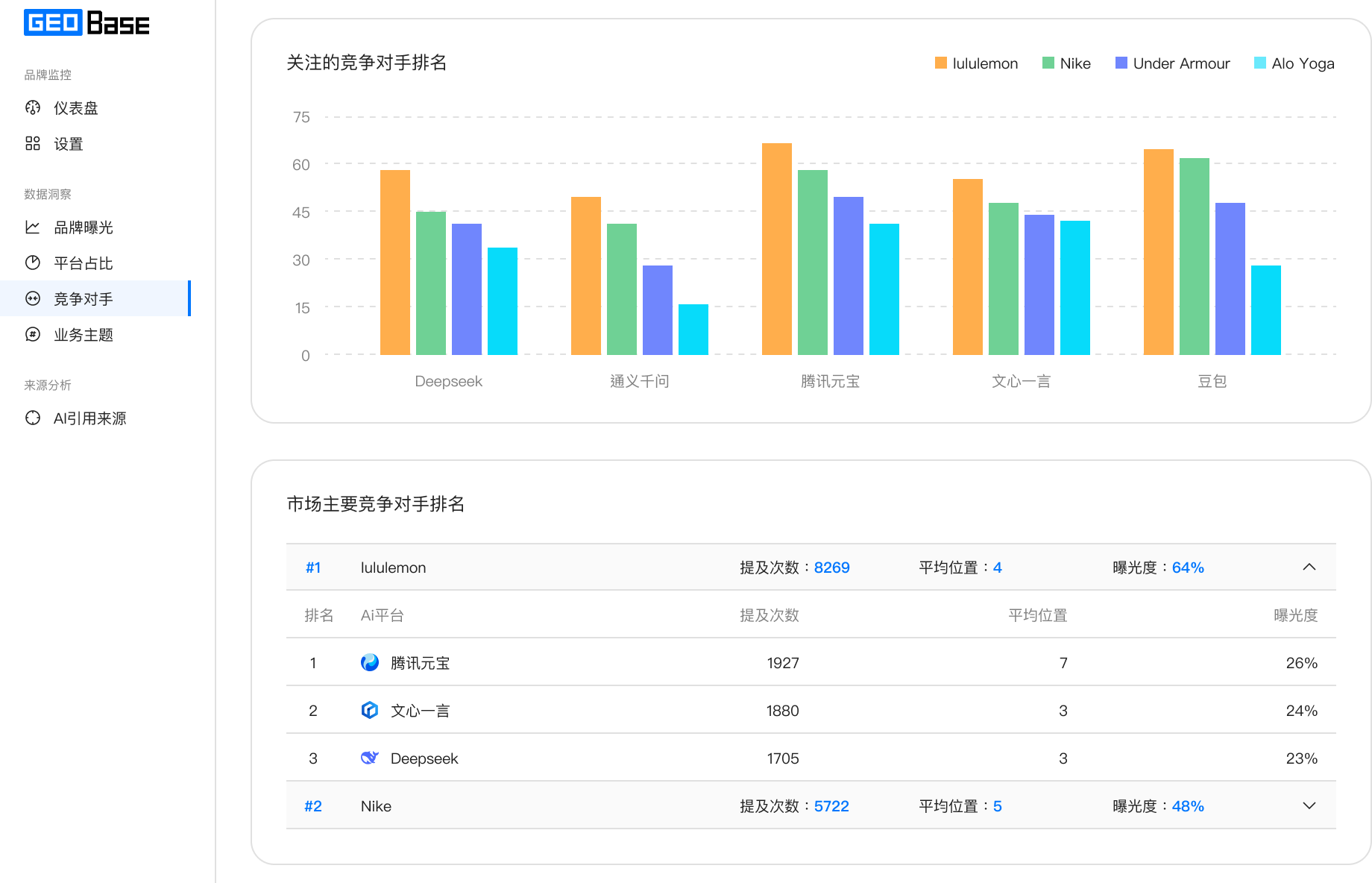Viewport: 1372px width, 883px height.
Task: Toggle Nike legend swatch
Action: coord(1048,63)
